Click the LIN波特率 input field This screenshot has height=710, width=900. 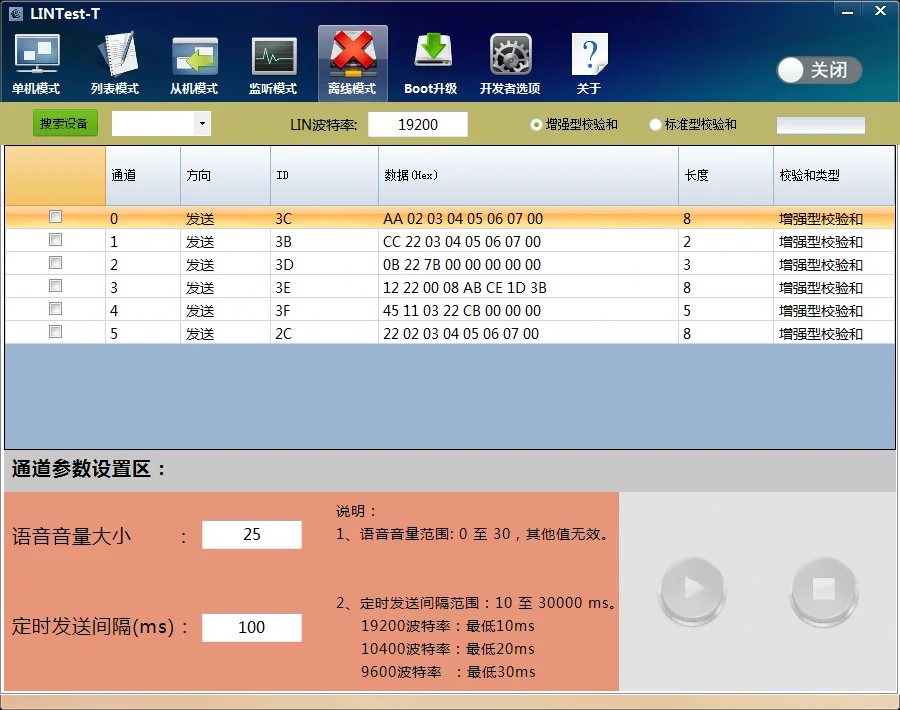coord(417,125)
